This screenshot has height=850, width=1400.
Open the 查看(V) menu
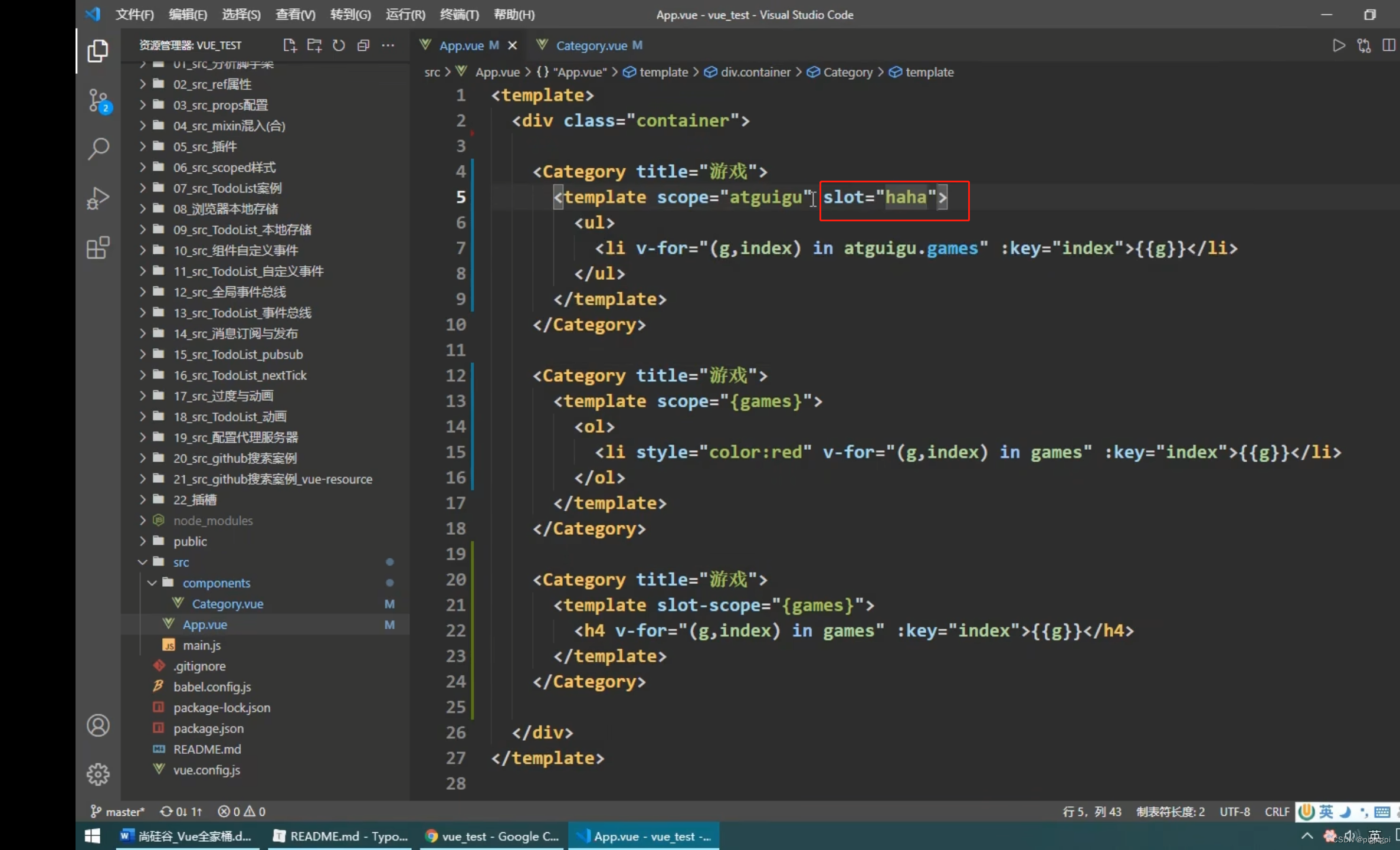coord(295,14)
